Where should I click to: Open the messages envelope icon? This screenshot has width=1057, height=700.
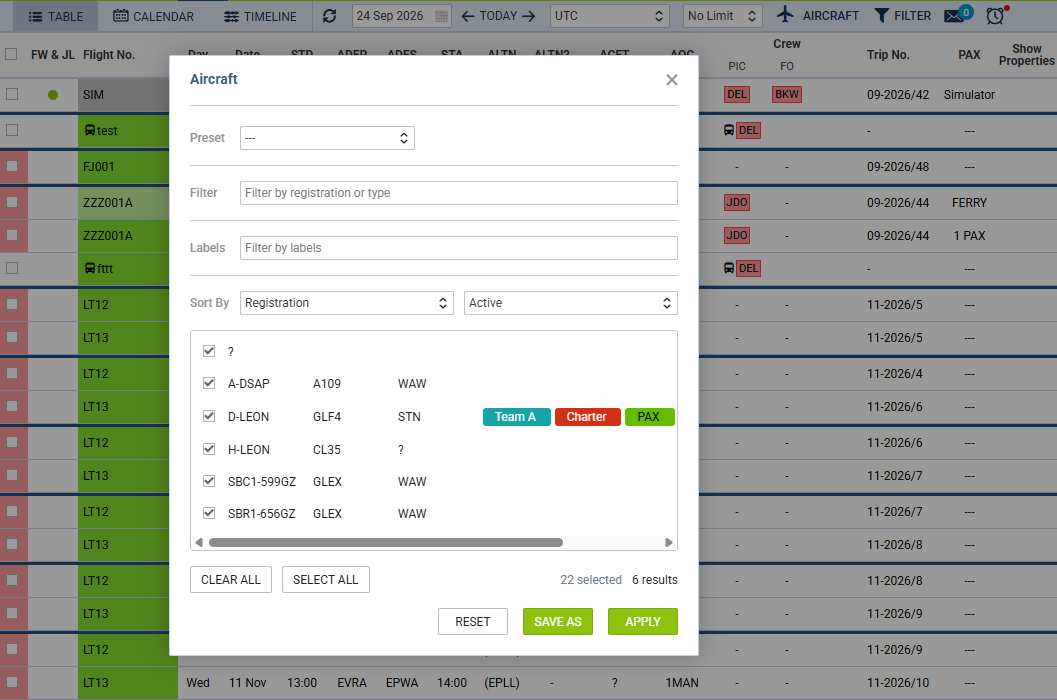(953, 16)
